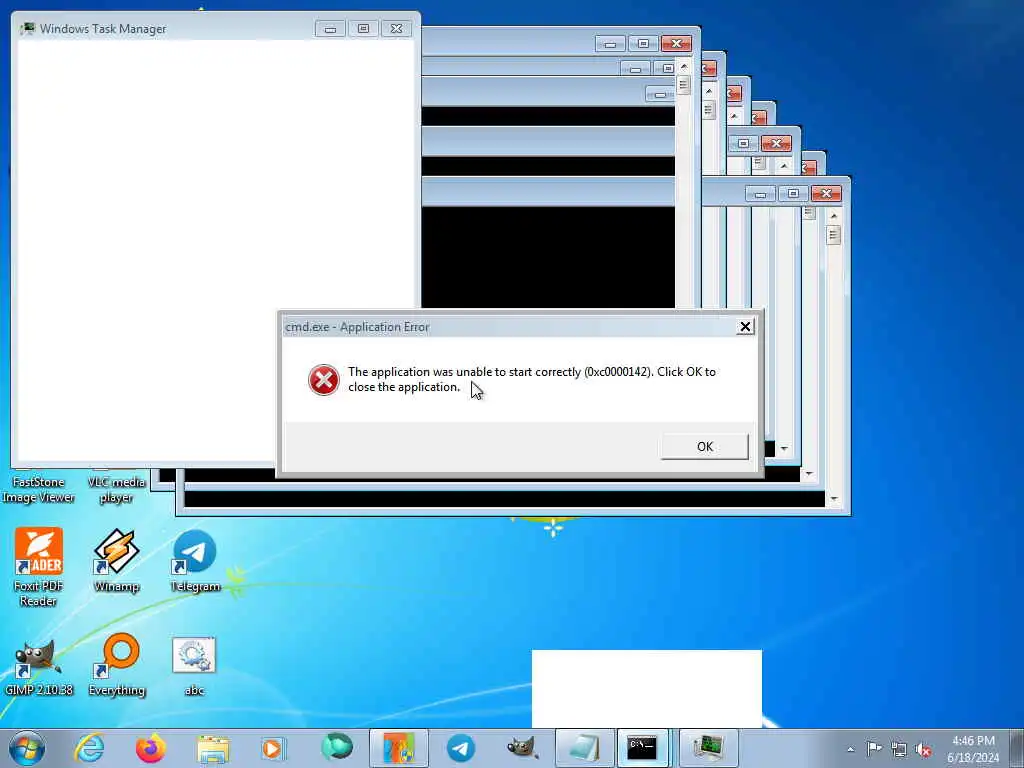Screen dimensions: 1024x768
Task: Click scroll-down arrow of frontmost command prompt
Action: pyautogui.click(x=833, y=499)
